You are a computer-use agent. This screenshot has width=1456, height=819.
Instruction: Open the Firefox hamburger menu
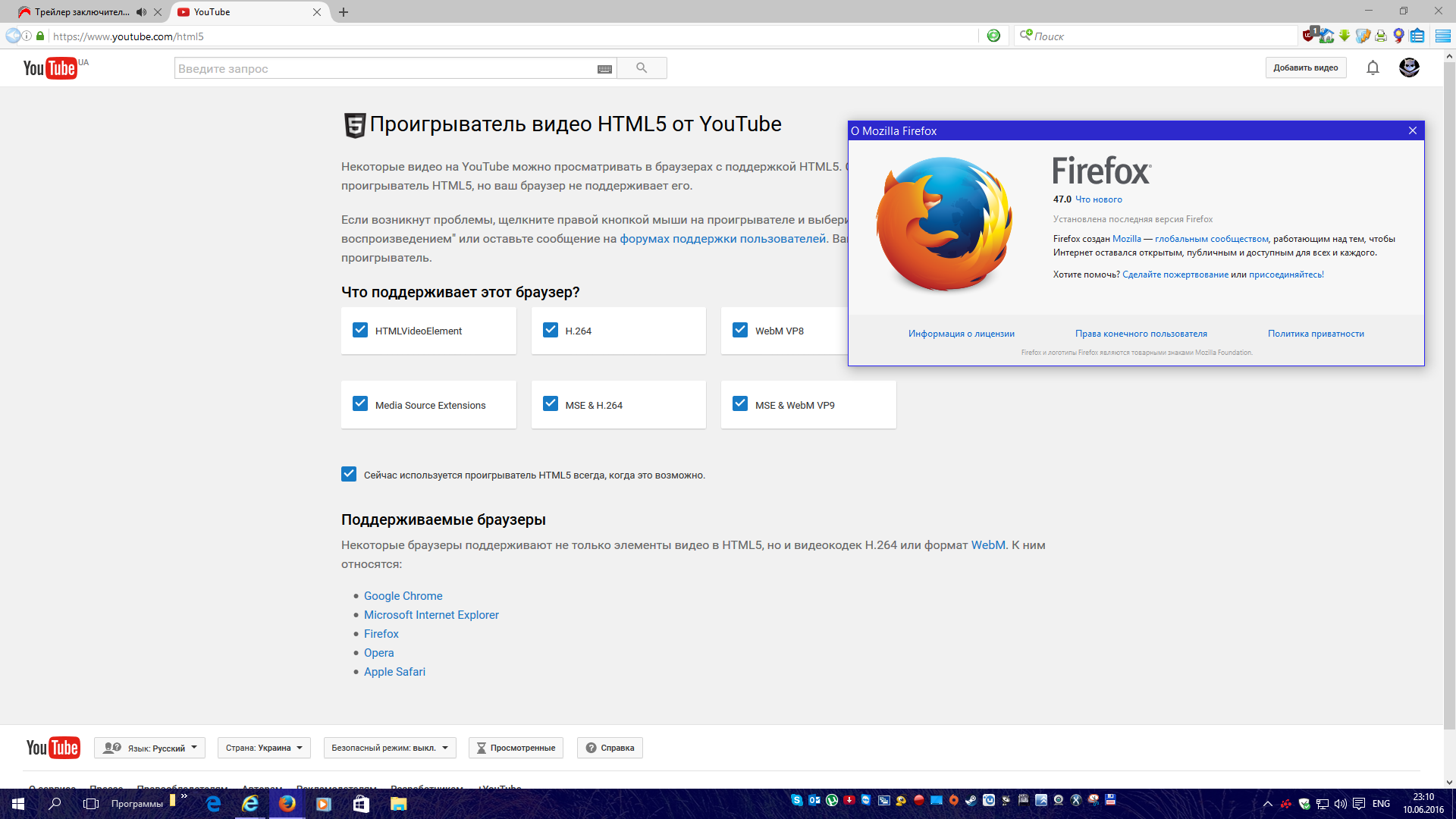(1442, 36)
